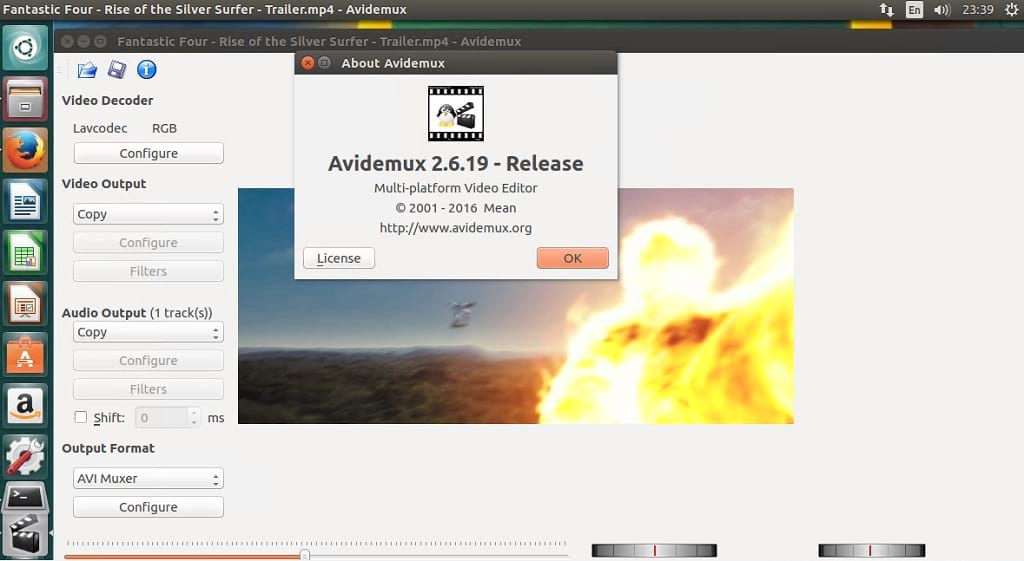Click the clock showing 23:39
1024x561 pixels.
pos(978,10)
